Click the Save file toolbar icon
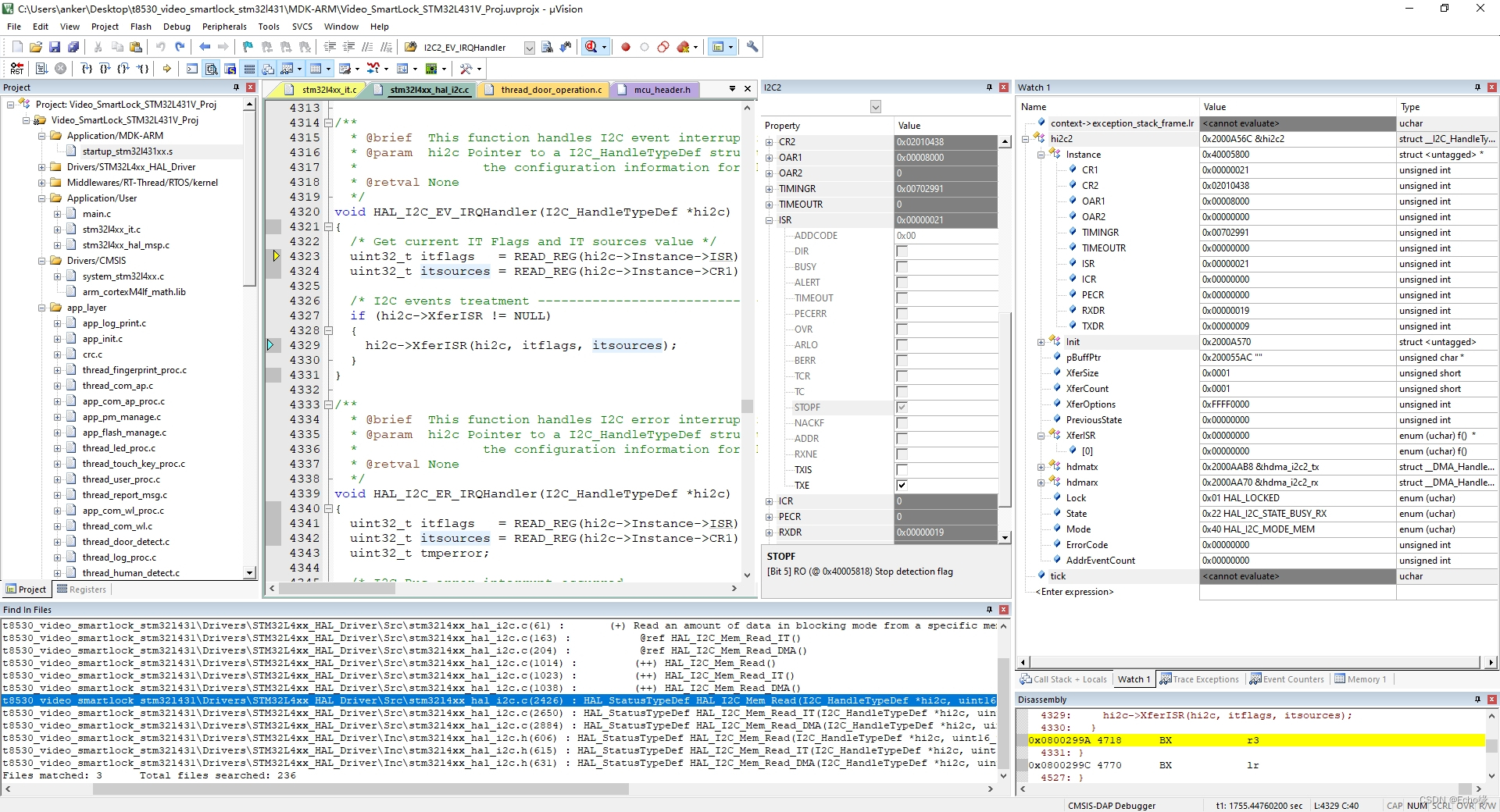Viewport: 1500px width, 812px height. [x=55, y=47]
